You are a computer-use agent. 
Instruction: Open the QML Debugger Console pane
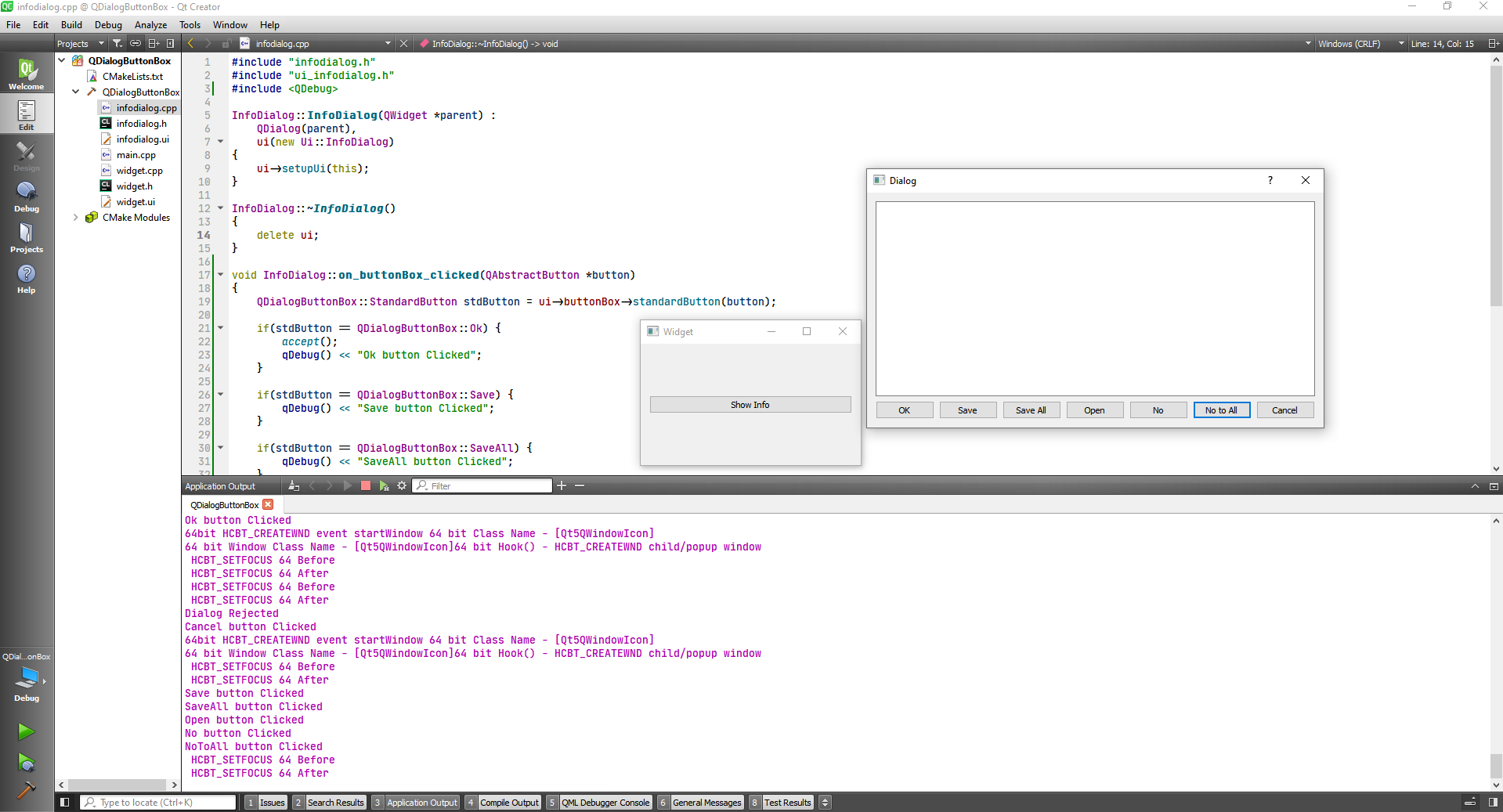point(599,803)
